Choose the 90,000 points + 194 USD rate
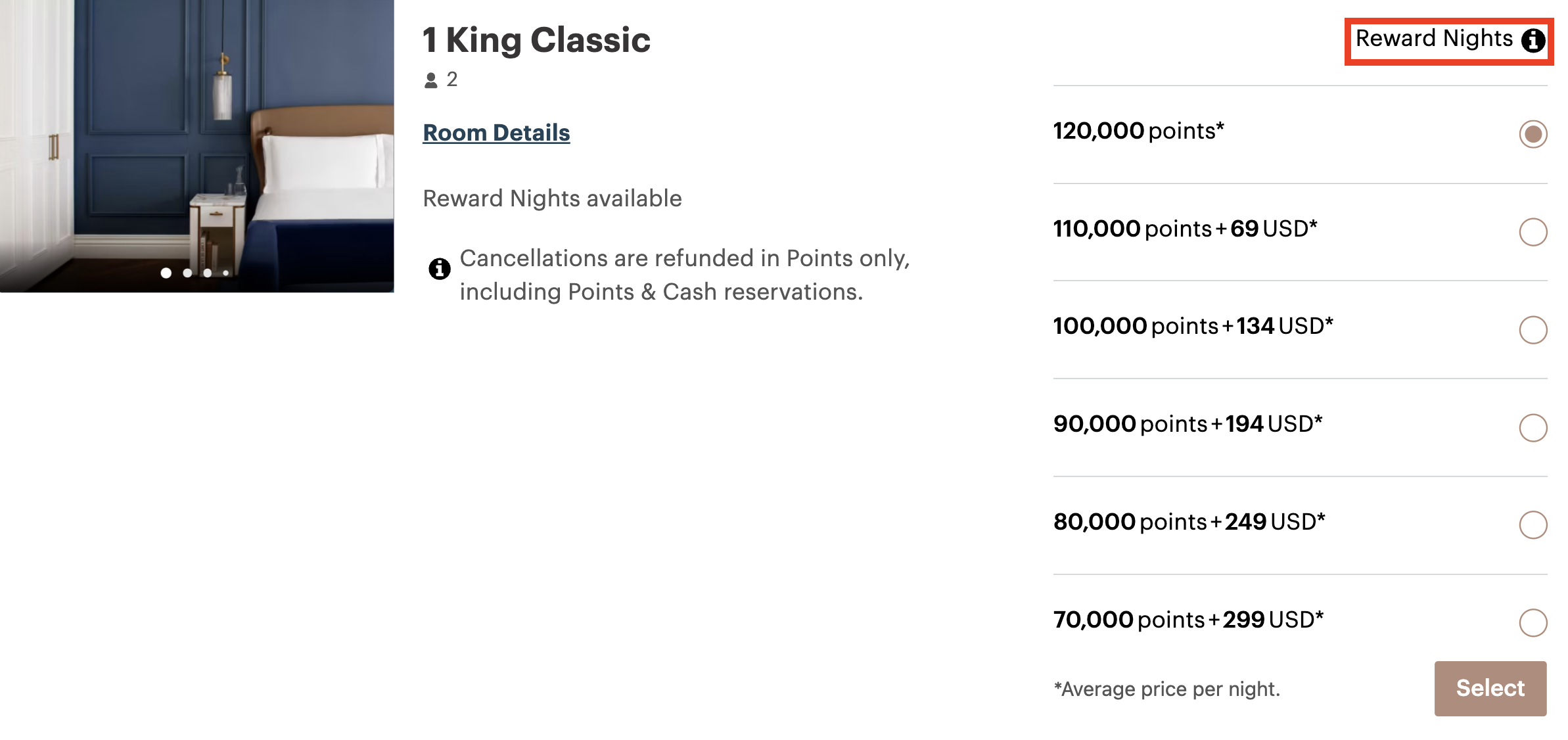 [x=1534, y=427]
